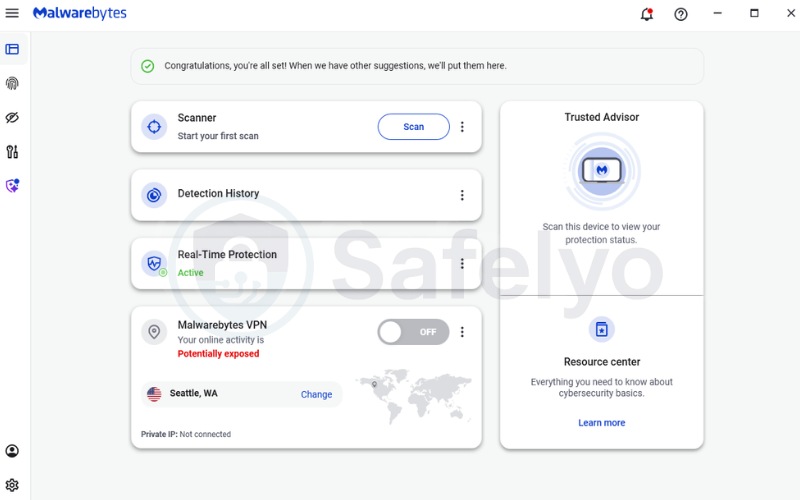The image size is (800, 500).
Task: Click the Detection History title
Action: click(x=218, y=193)
